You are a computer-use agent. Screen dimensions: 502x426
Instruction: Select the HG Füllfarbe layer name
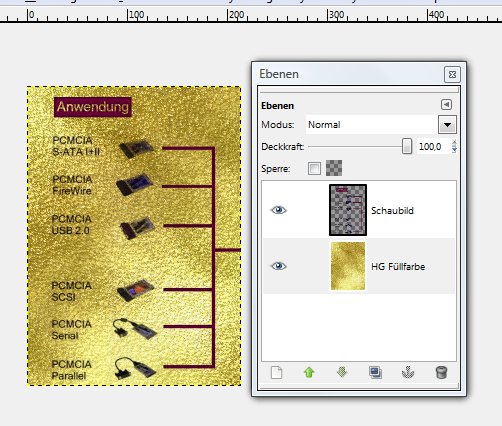pyautogui.click(x=398, y=267)
